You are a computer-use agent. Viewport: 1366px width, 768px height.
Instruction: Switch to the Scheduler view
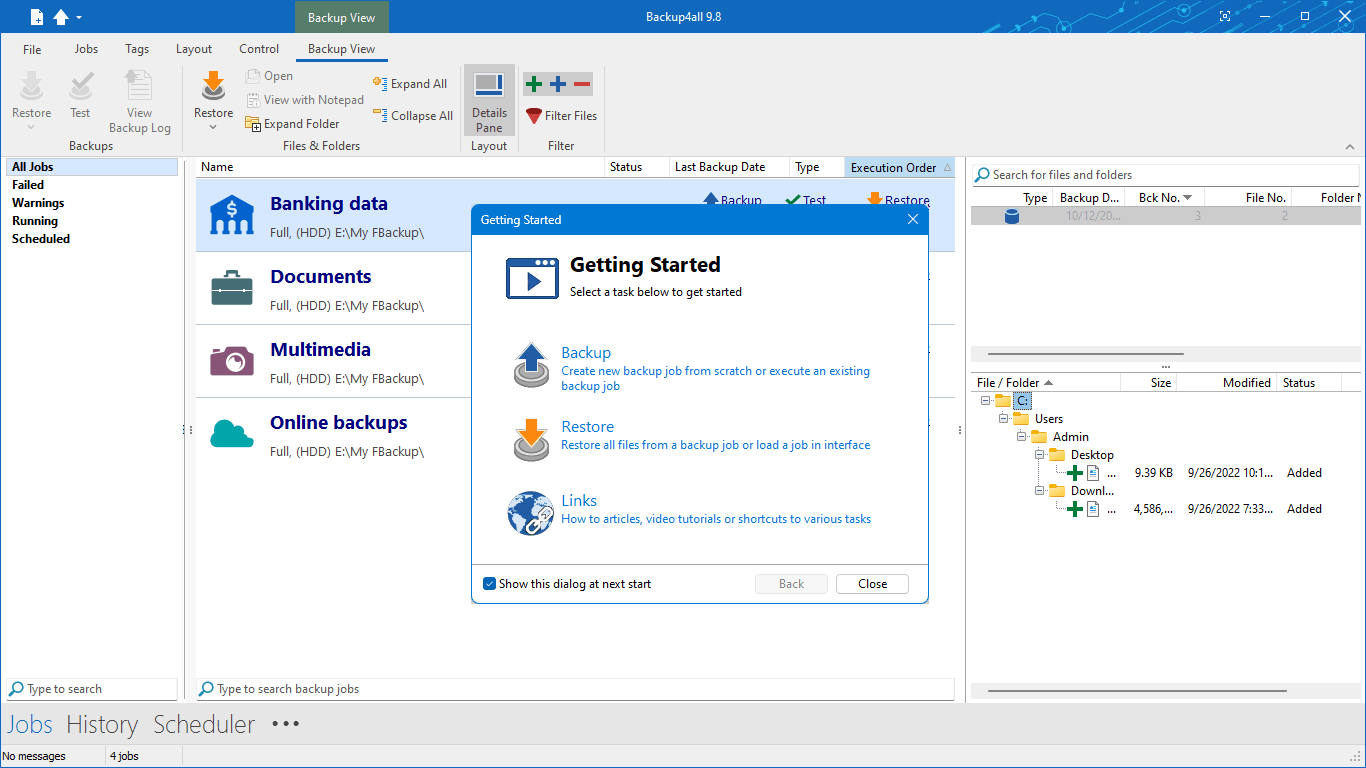pyautogui.click(x=204, y=725)
